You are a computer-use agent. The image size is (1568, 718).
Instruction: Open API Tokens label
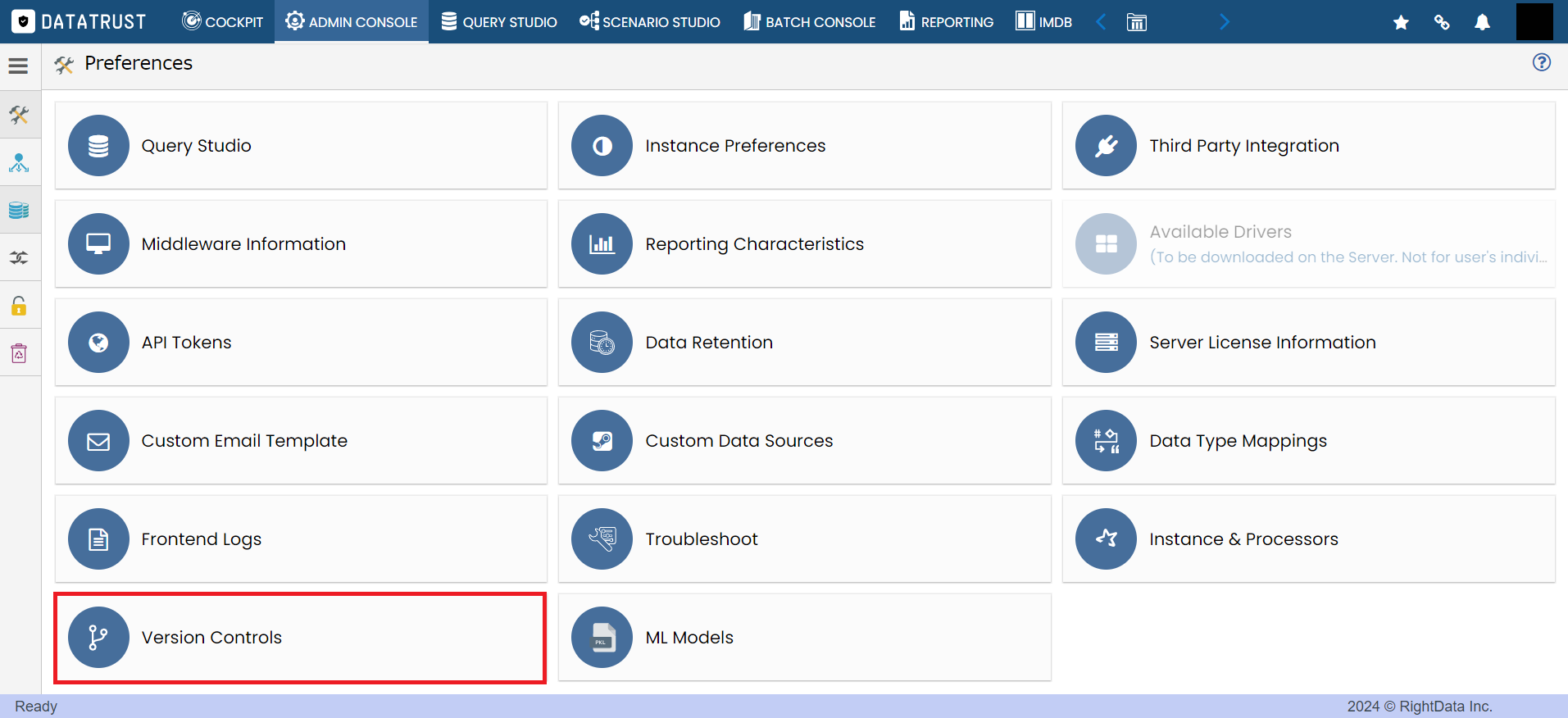click(x=186, y=343)
